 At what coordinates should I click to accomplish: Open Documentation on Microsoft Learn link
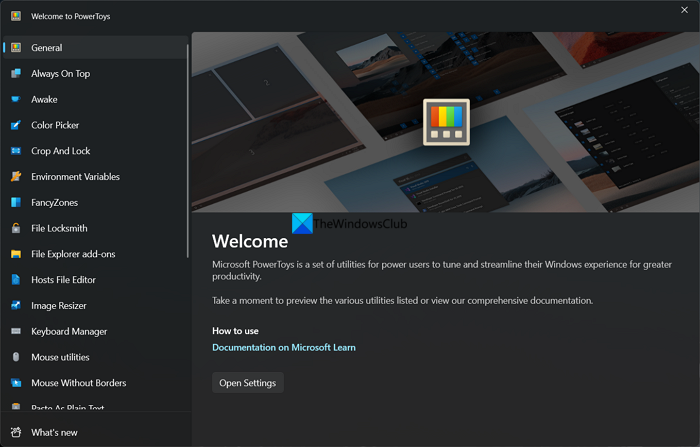pos(284,347)
